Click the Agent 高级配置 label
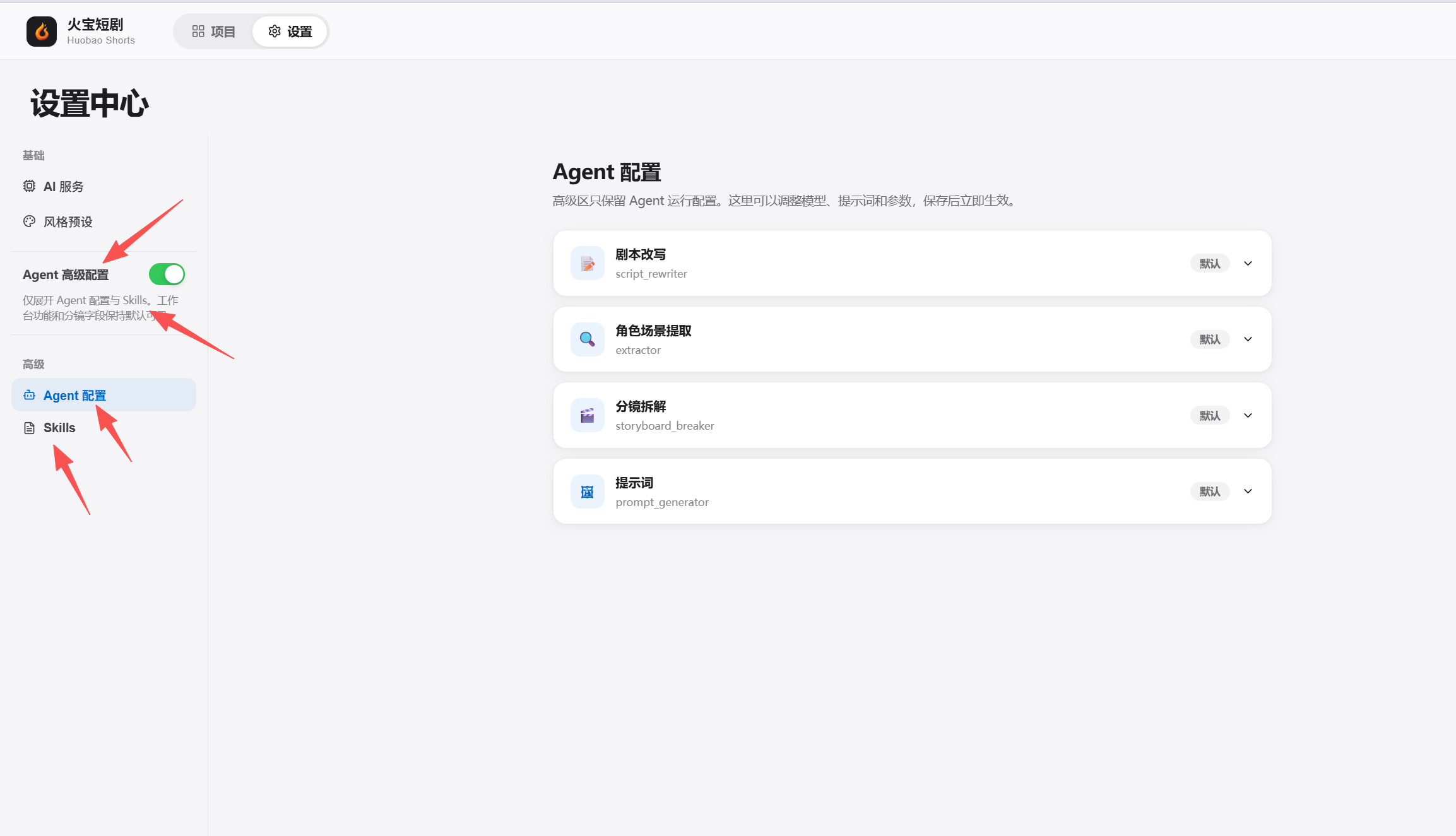Screen dimensions: 1456x836 (66, 274)
